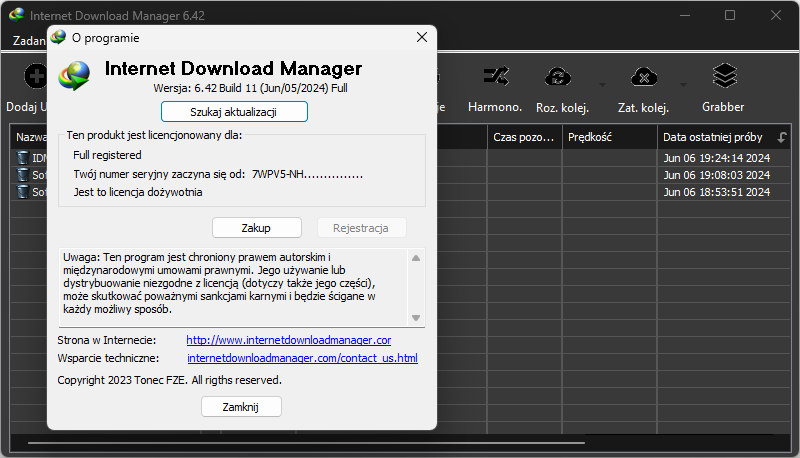Screen dimensions: 800x458
Task: Select row dated Jun 06 18:53:51 2024
Action: click(716, 192)
